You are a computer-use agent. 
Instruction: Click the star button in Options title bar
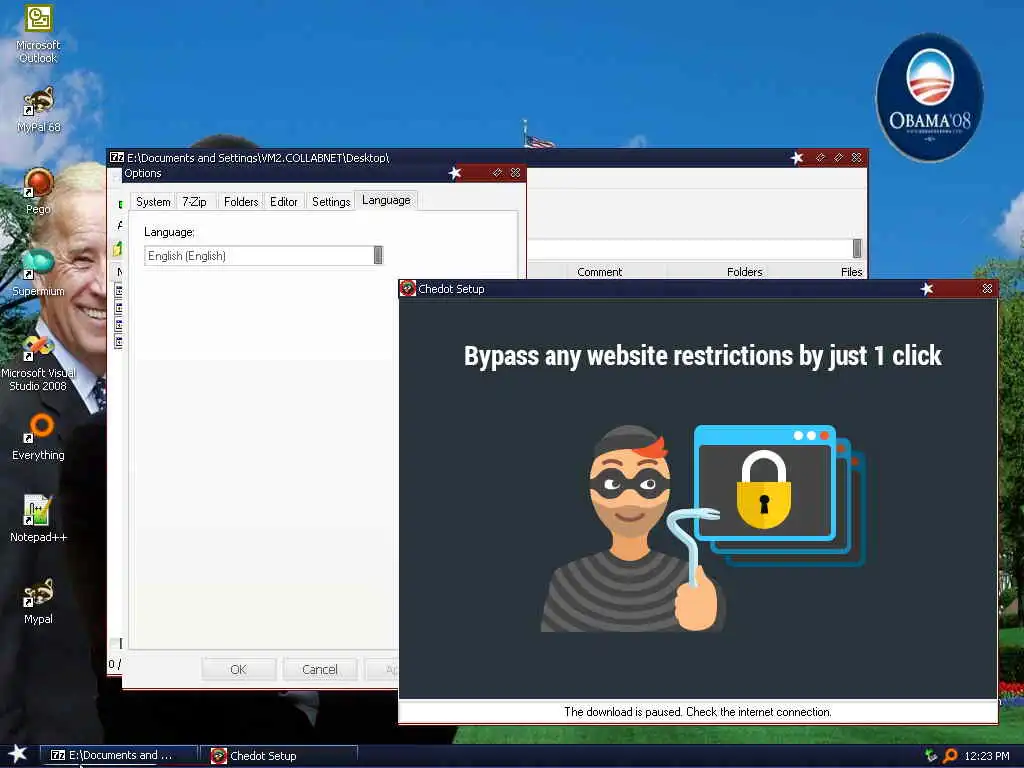click(455, 173)
